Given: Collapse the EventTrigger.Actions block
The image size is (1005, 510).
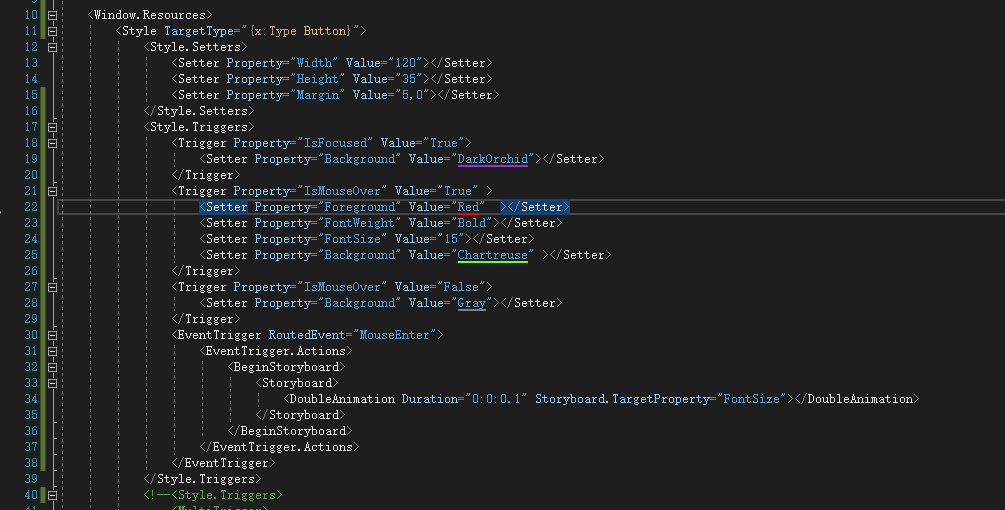Looking at the screenshot, I should 52,351.
